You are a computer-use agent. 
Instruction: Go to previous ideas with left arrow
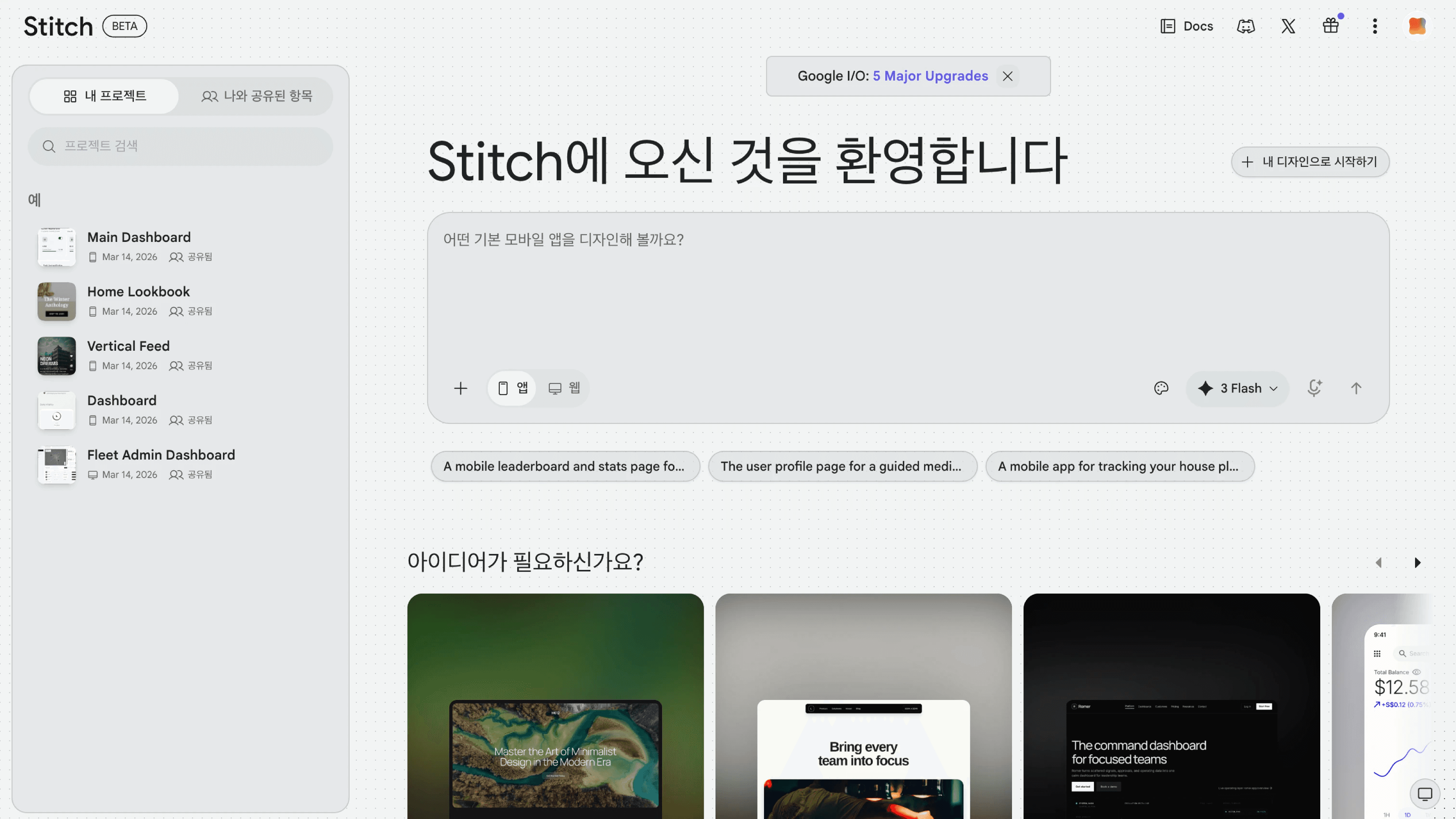(1379, 562)
